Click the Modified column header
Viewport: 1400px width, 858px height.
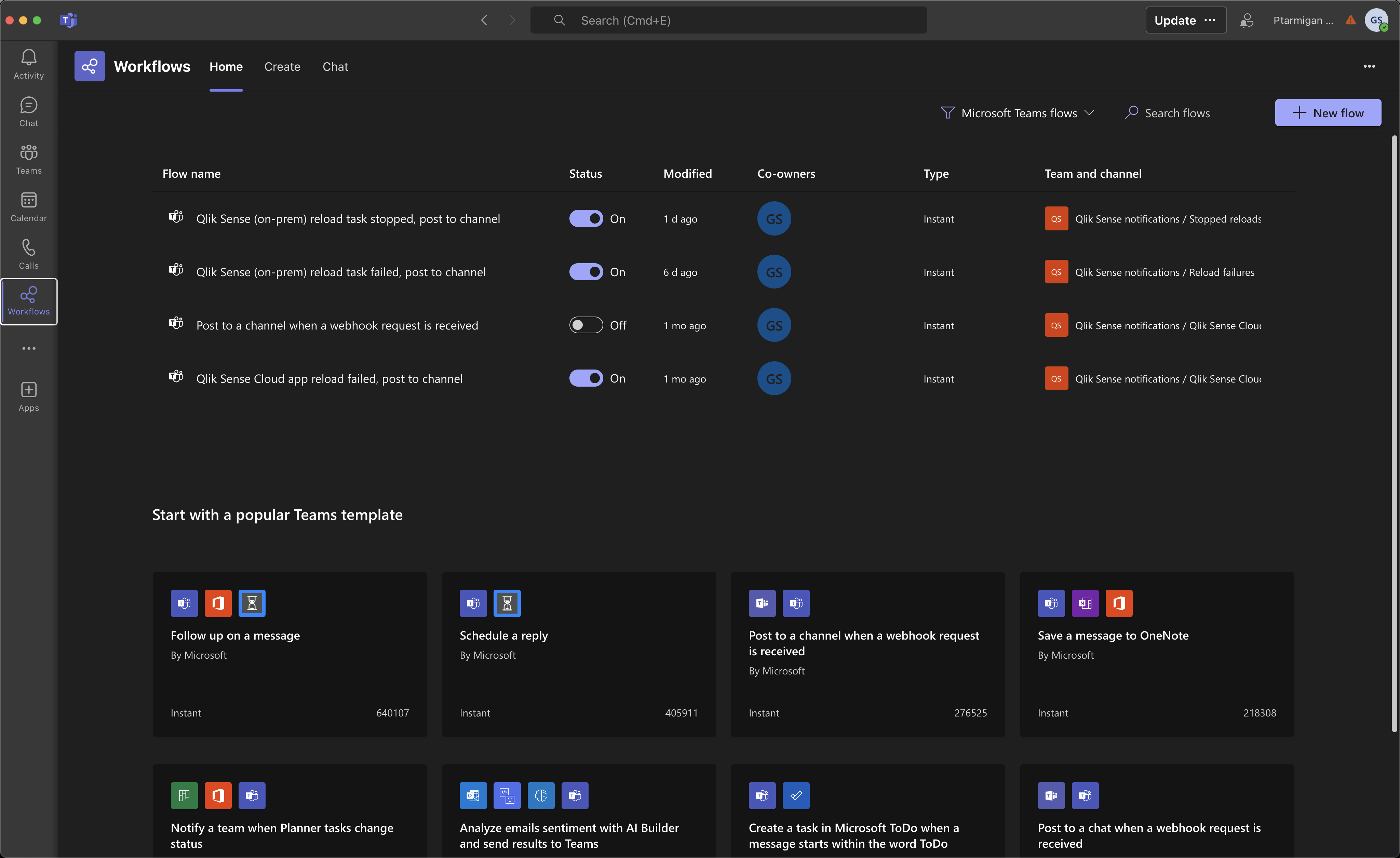[687, 174]
